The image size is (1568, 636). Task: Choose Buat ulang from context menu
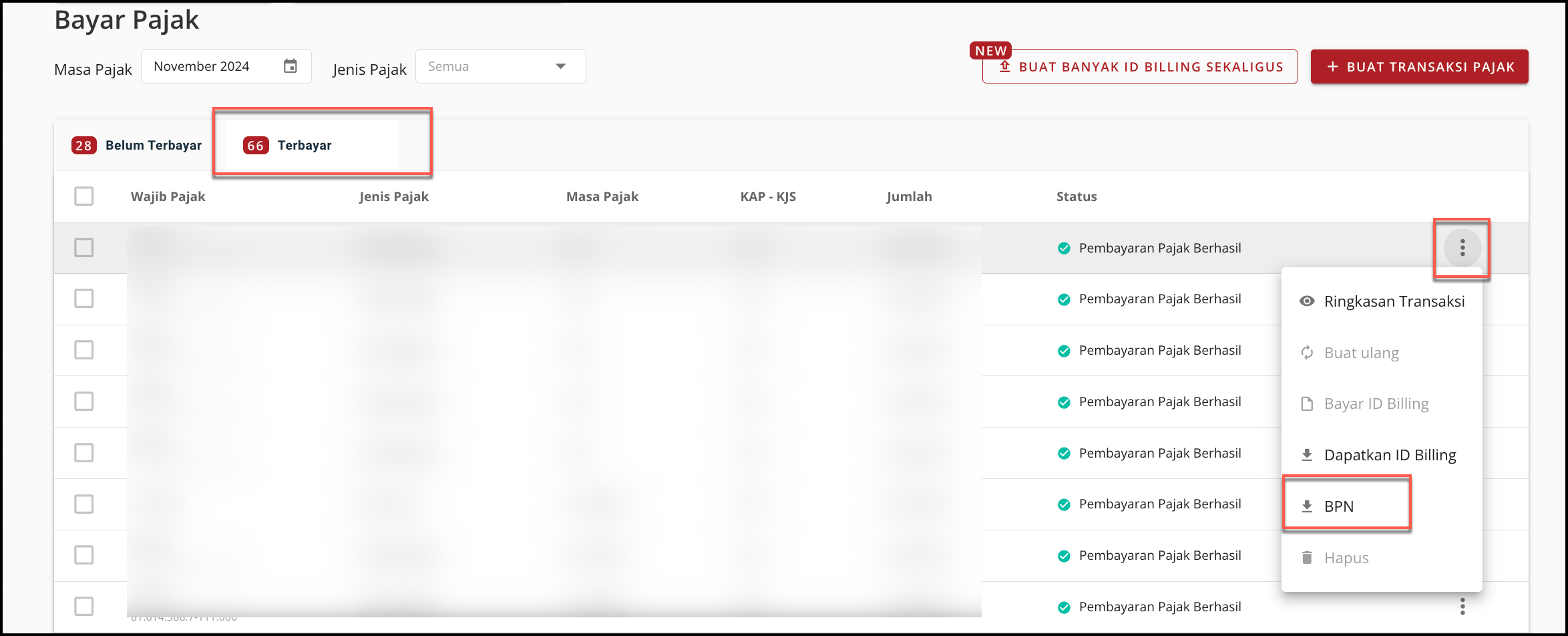click(1361, 353)
